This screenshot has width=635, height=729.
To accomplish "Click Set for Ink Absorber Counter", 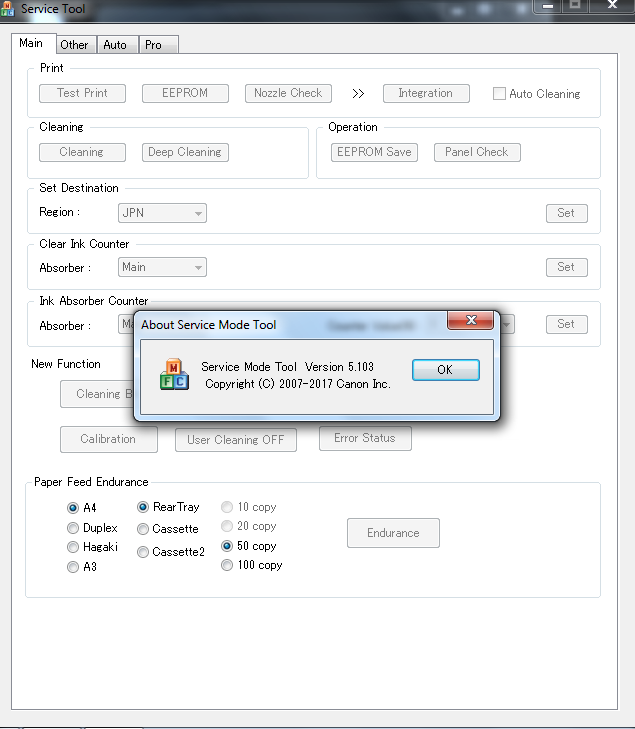I will (x=567, y=324).
